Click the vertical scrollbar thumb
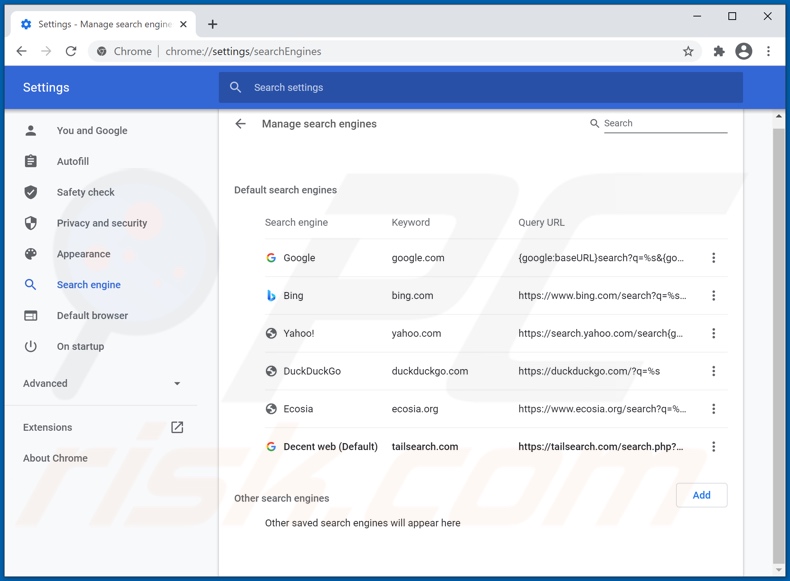Screen dimensions: 790x581 (778, 346)
